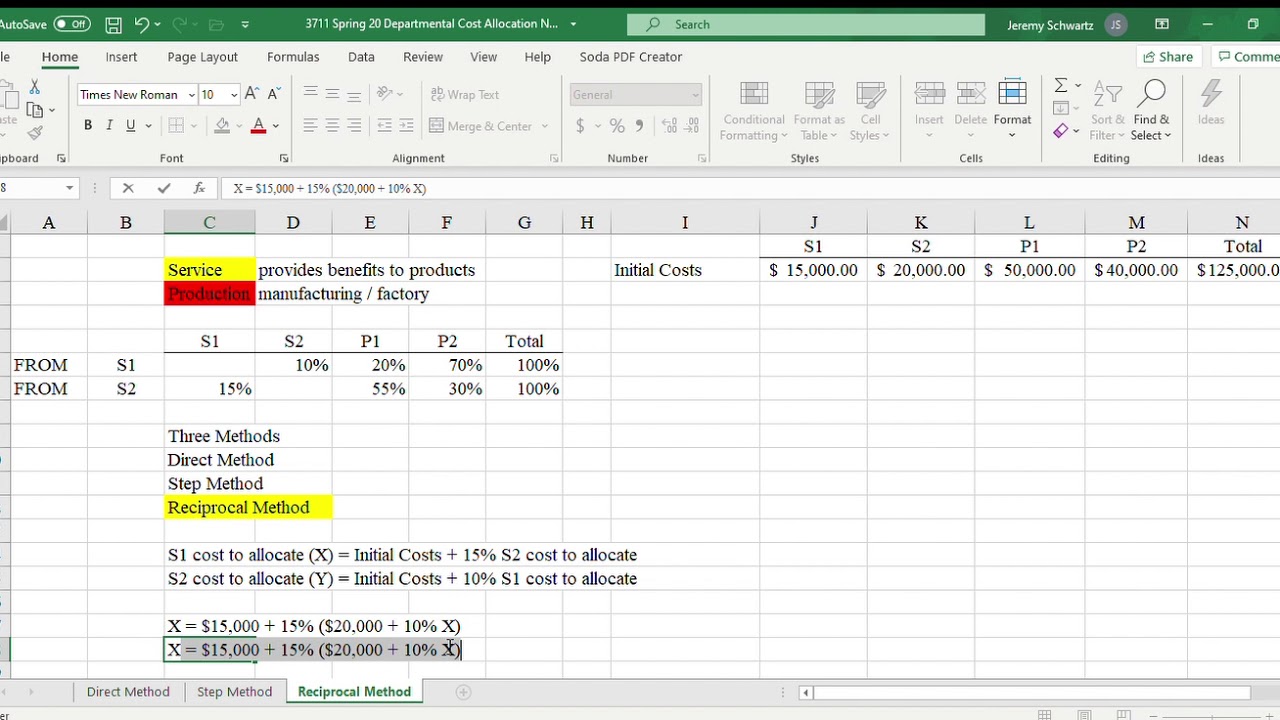Cancel the formula bar entry
This screenshot has width=1280, height=720.
tap(128, 188)
